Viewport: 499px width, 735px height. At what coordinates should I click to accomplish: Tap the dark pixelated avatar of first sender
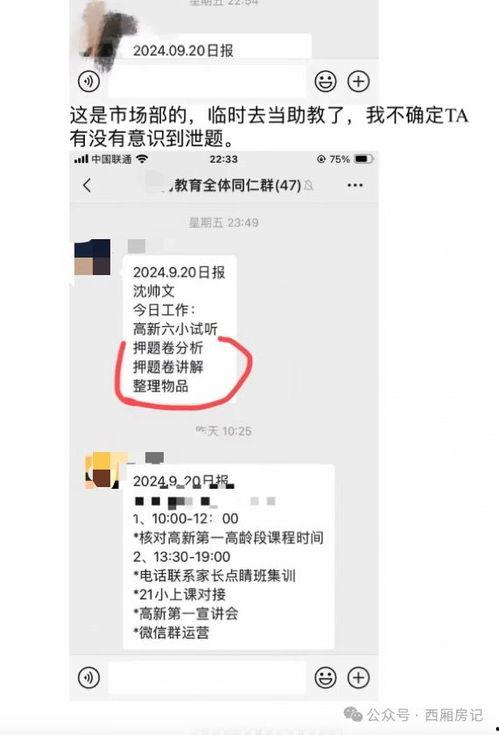tap(93, 256)
